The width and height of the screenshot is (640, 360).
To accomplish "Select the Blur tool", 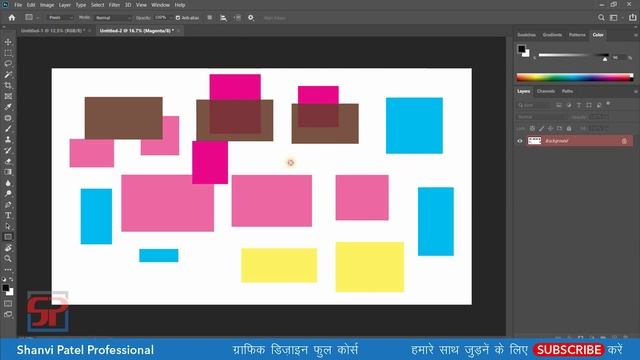I will 8,183.
